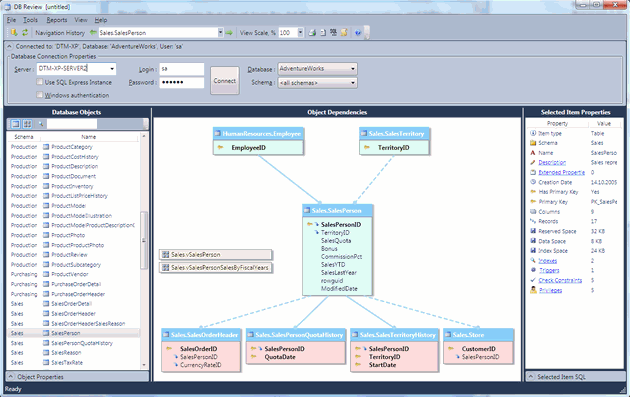
Task: Open the Database dropdown showing AdventureWorks
Action: [x=317, y=69]
